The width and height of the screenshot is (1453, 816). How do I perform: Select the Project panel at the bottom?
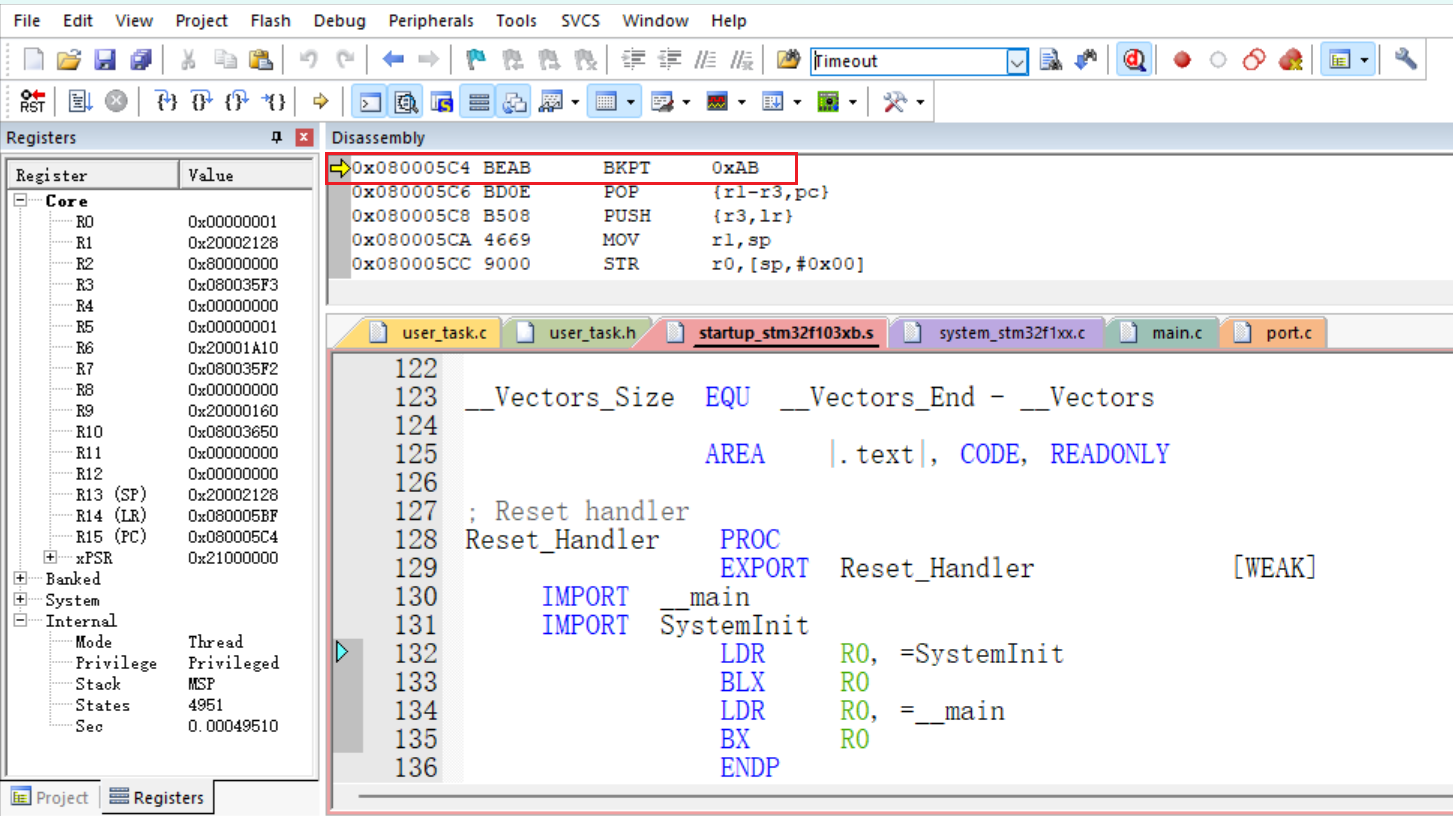50,797
